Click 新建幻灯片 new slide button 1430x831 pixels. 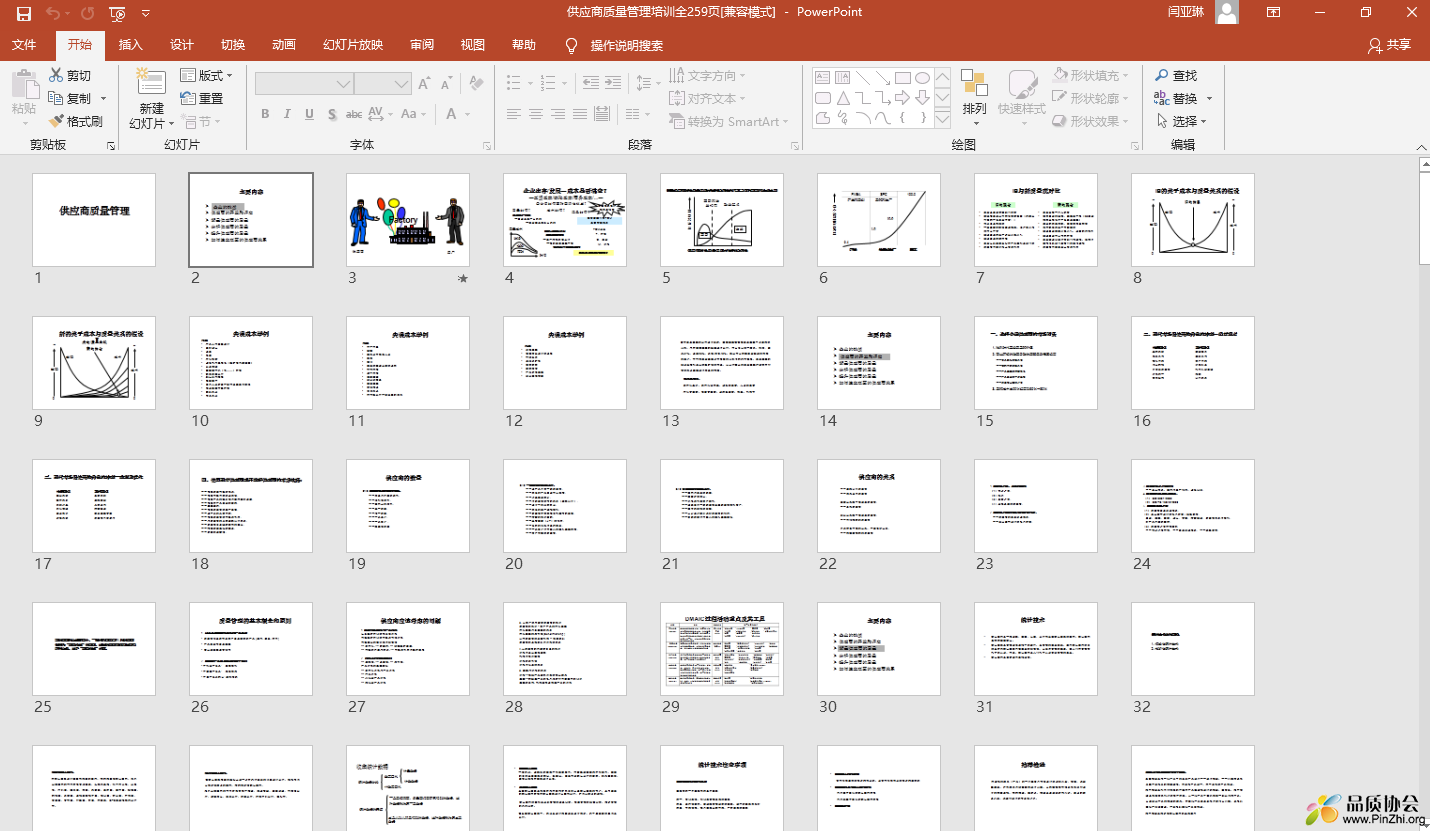pos(152,99)
